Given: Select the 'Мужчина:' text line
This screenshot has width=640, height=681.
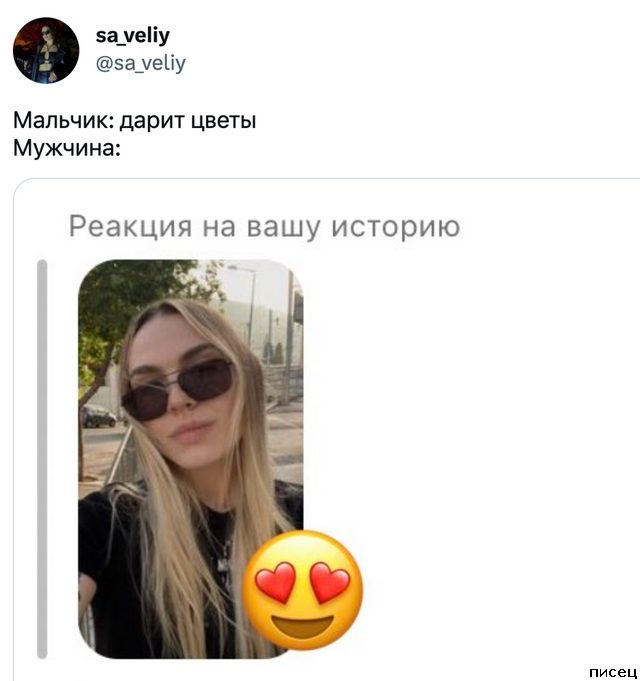Looking at the screenshot, I should tap(67, 149).
